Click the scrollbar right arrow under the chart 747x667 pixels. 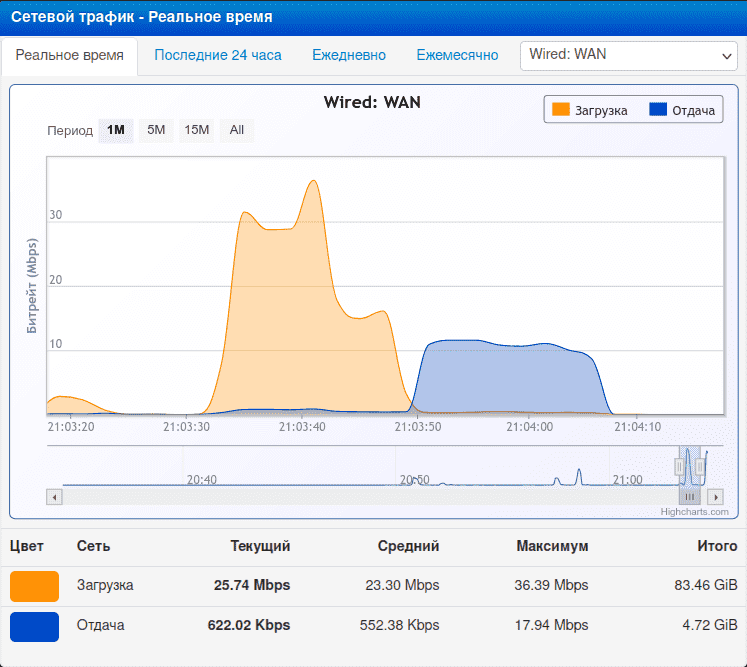tap(714, 496)
